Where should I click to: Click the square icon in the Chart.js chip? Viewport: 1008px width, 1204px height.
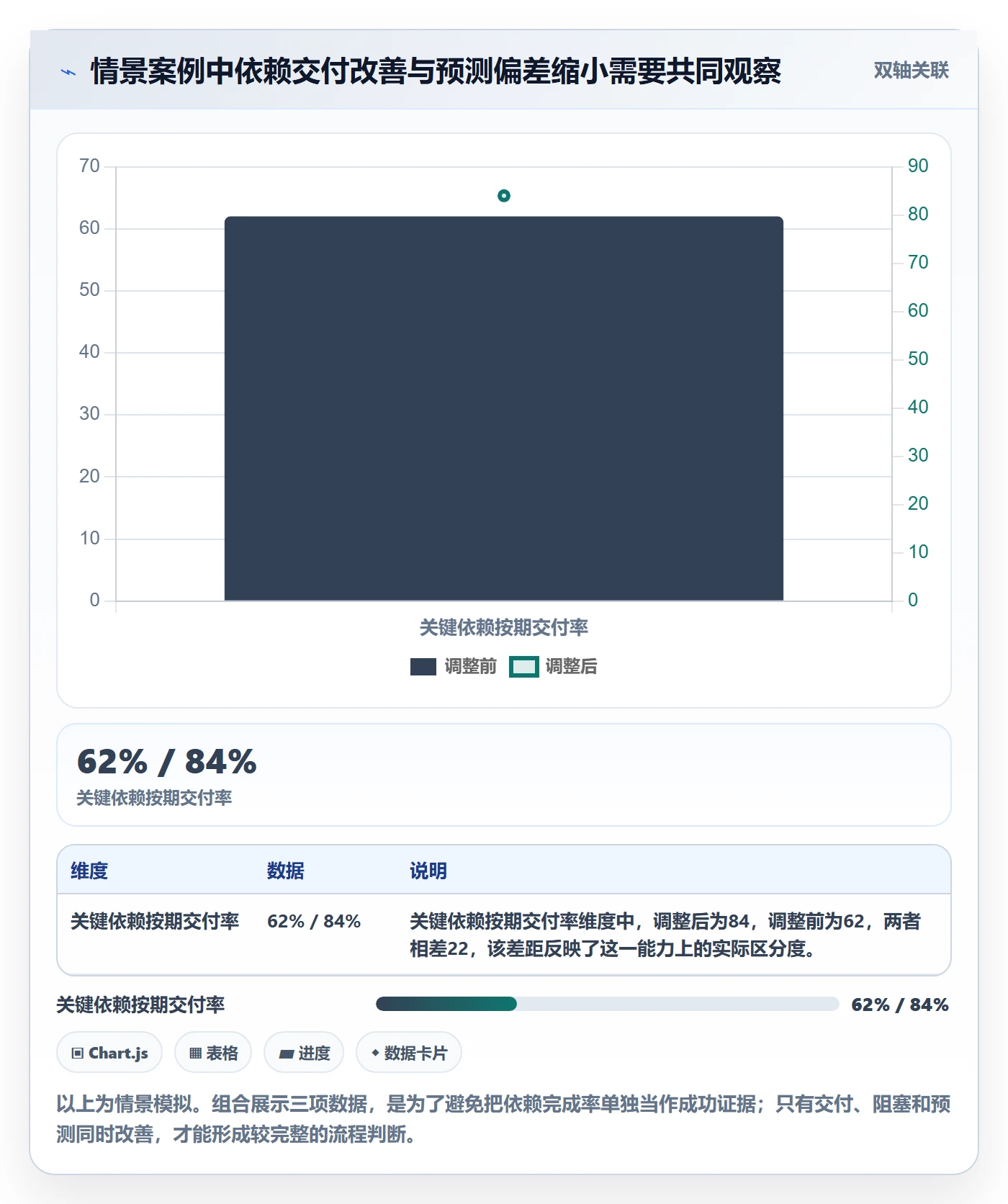tap(78, 1053)
